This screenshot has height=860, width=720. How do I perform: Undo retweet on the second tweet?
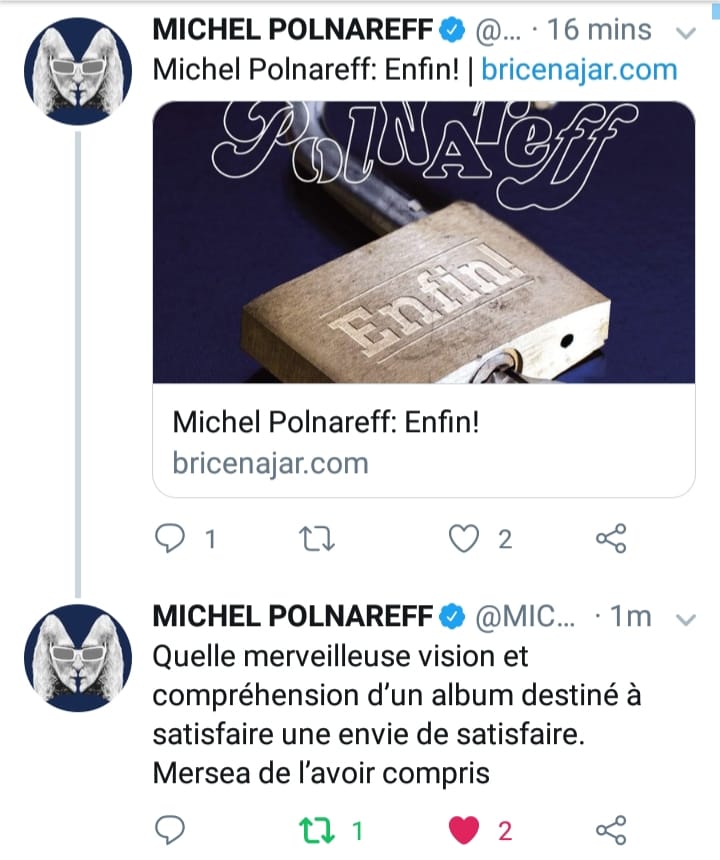point(319,830)
